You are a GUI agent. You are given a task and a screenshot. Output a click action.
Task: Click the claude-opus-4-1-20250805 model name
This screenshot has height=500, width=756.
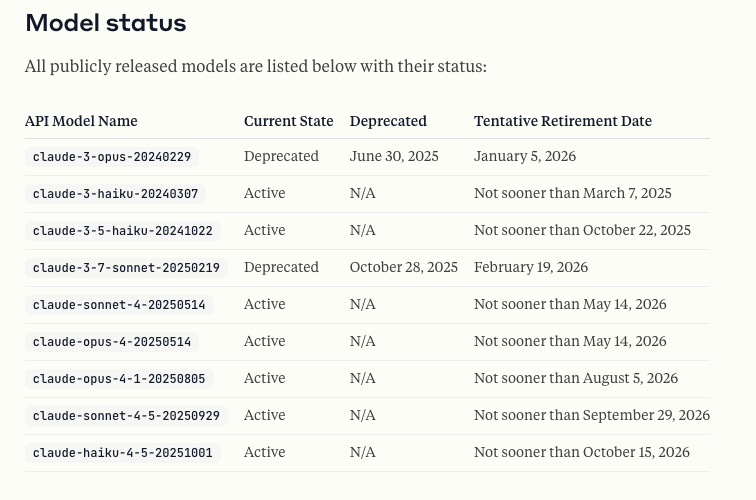pyautogui.click(x=118, y=379)
